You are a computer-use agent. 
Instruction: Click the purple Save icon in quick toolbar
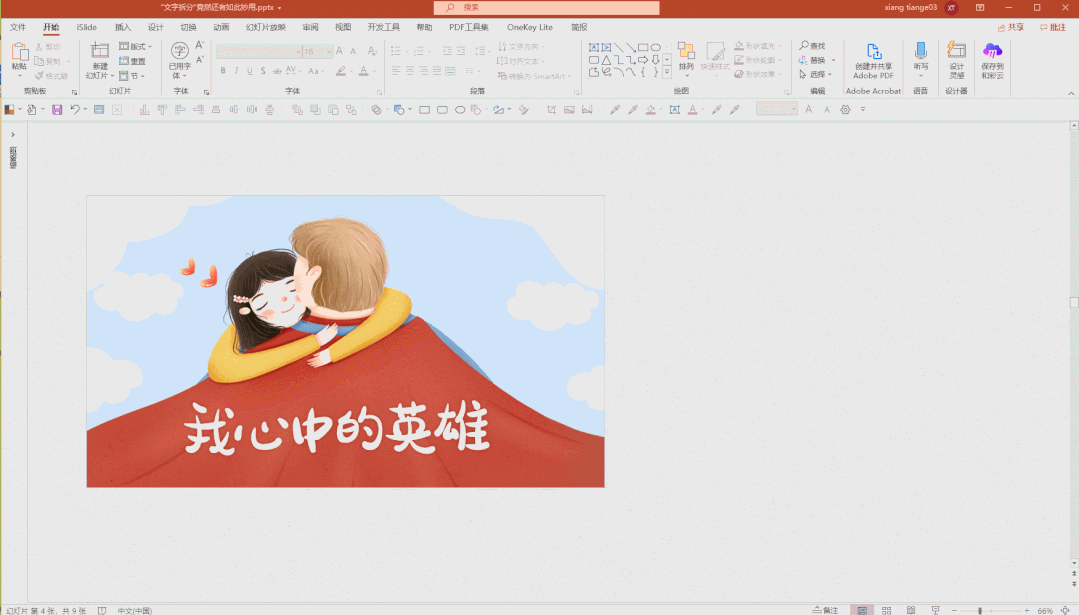click(57, 109)
